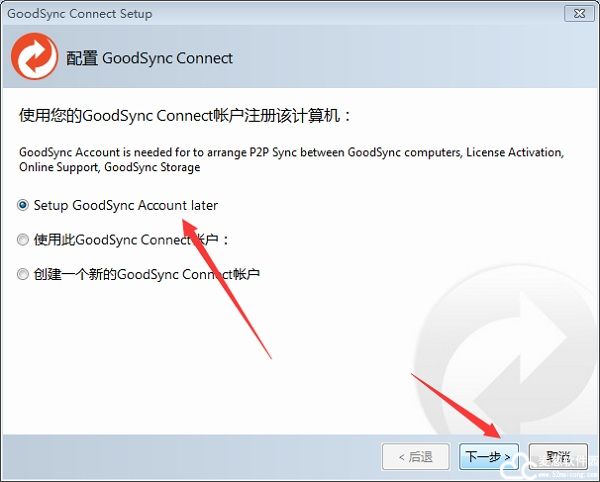Click the blue header banner area
Screen dimensions: 600x482
point(300,56)
